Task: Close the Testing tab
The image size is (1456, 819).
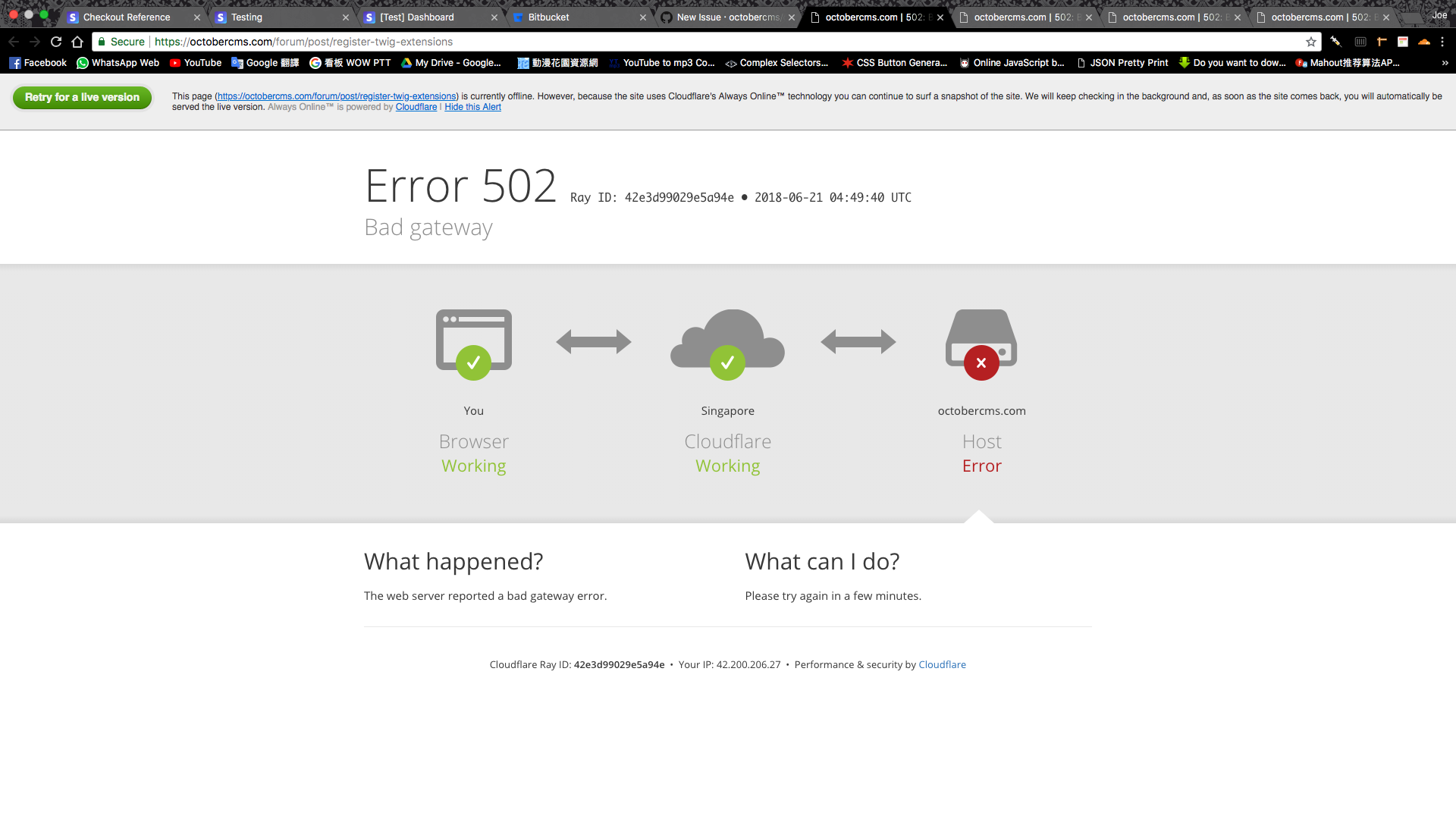Action: [346, 17]
